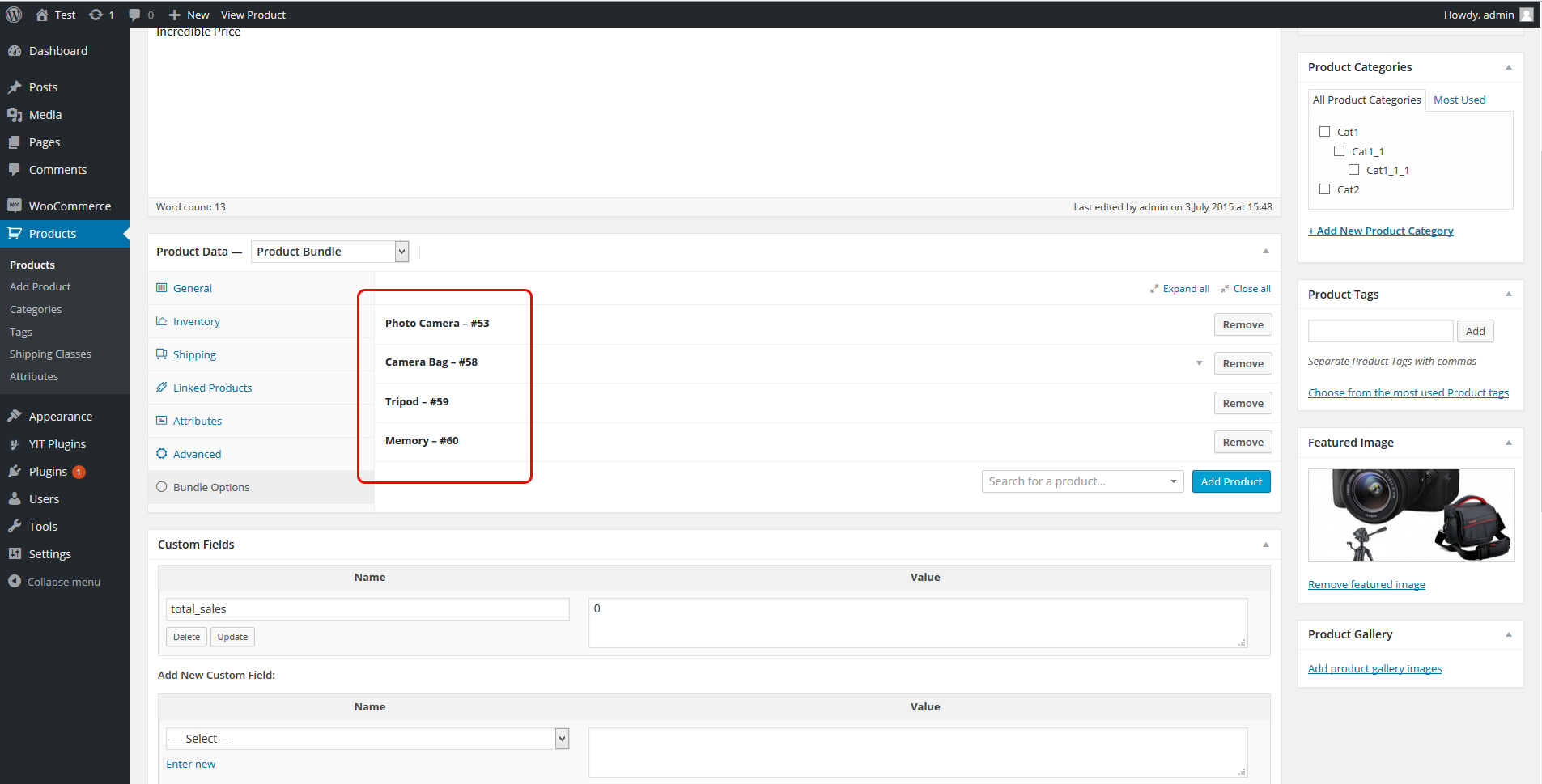The image size is (1542, 784).
Task: Click the Appearance paintbrush icon
Action: point(15,417)
